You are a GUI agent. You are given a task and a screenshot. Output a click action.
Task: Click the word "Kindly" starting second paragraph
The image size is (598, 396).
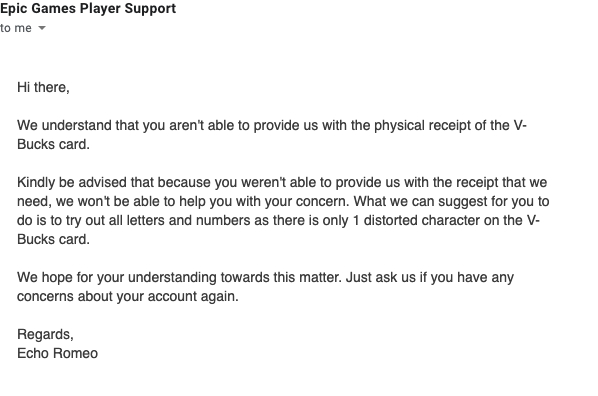coord(36,182)
